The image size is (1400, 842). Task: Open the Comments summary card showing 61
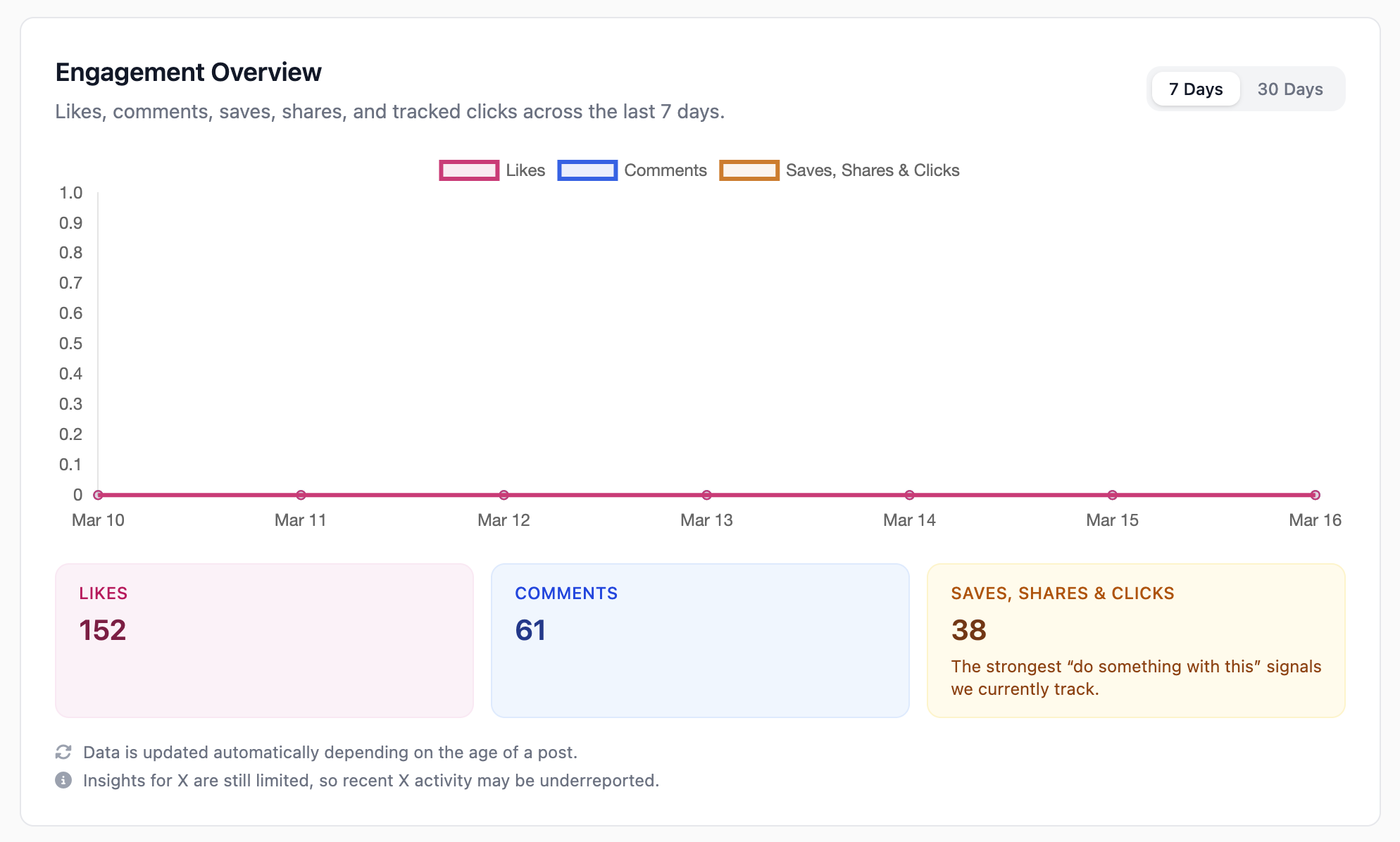point(700,640)
